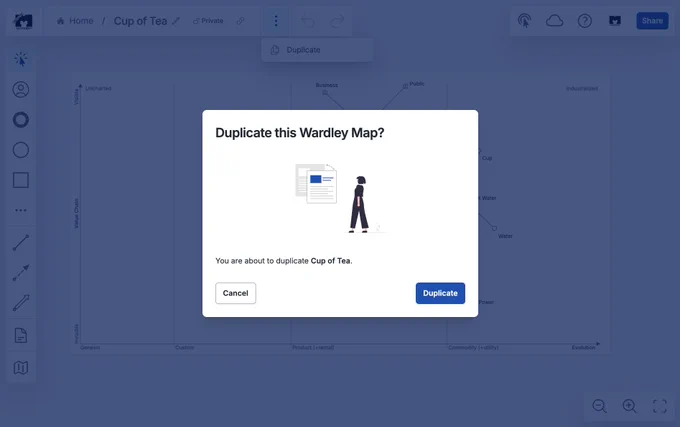This screenshot has height=427, width=680.
Task: Edit map title with pencil icon
Action: pos(176,21)
